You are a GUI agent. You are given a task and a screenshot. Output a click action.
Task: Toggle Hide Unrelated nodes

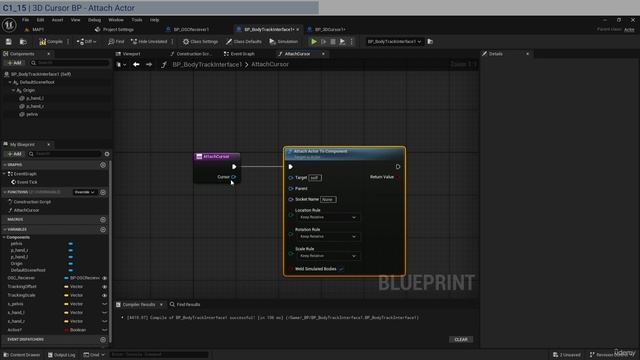(149, 42)
